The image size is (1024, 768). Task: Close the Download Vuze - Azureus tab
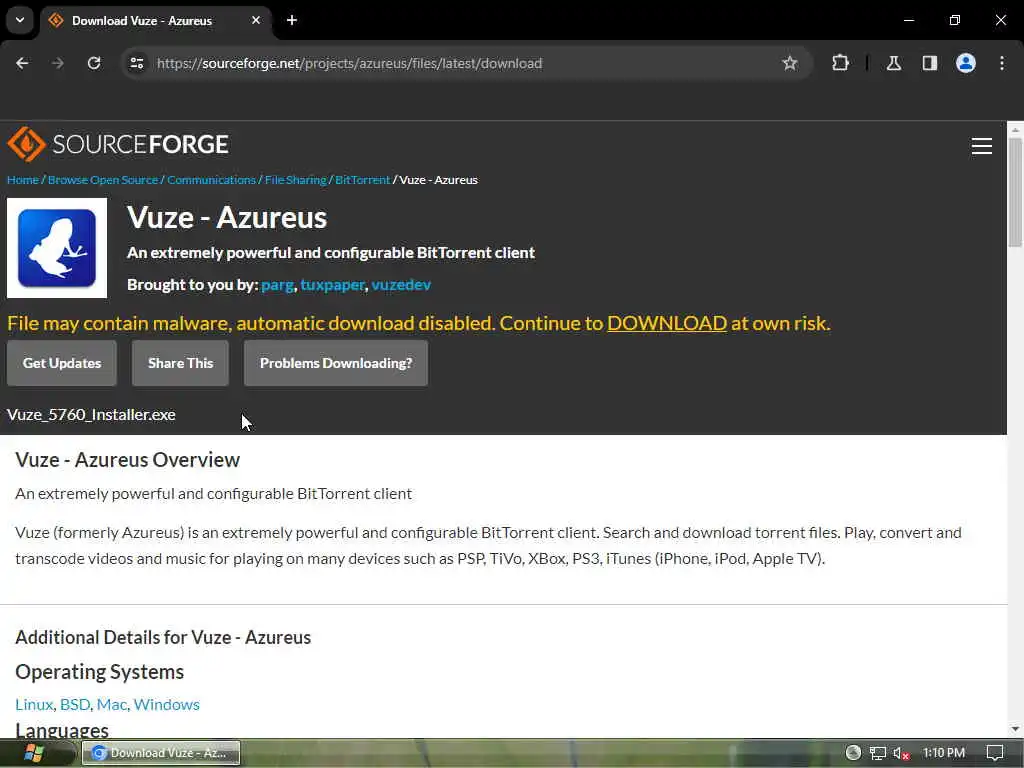click(256, 20)
